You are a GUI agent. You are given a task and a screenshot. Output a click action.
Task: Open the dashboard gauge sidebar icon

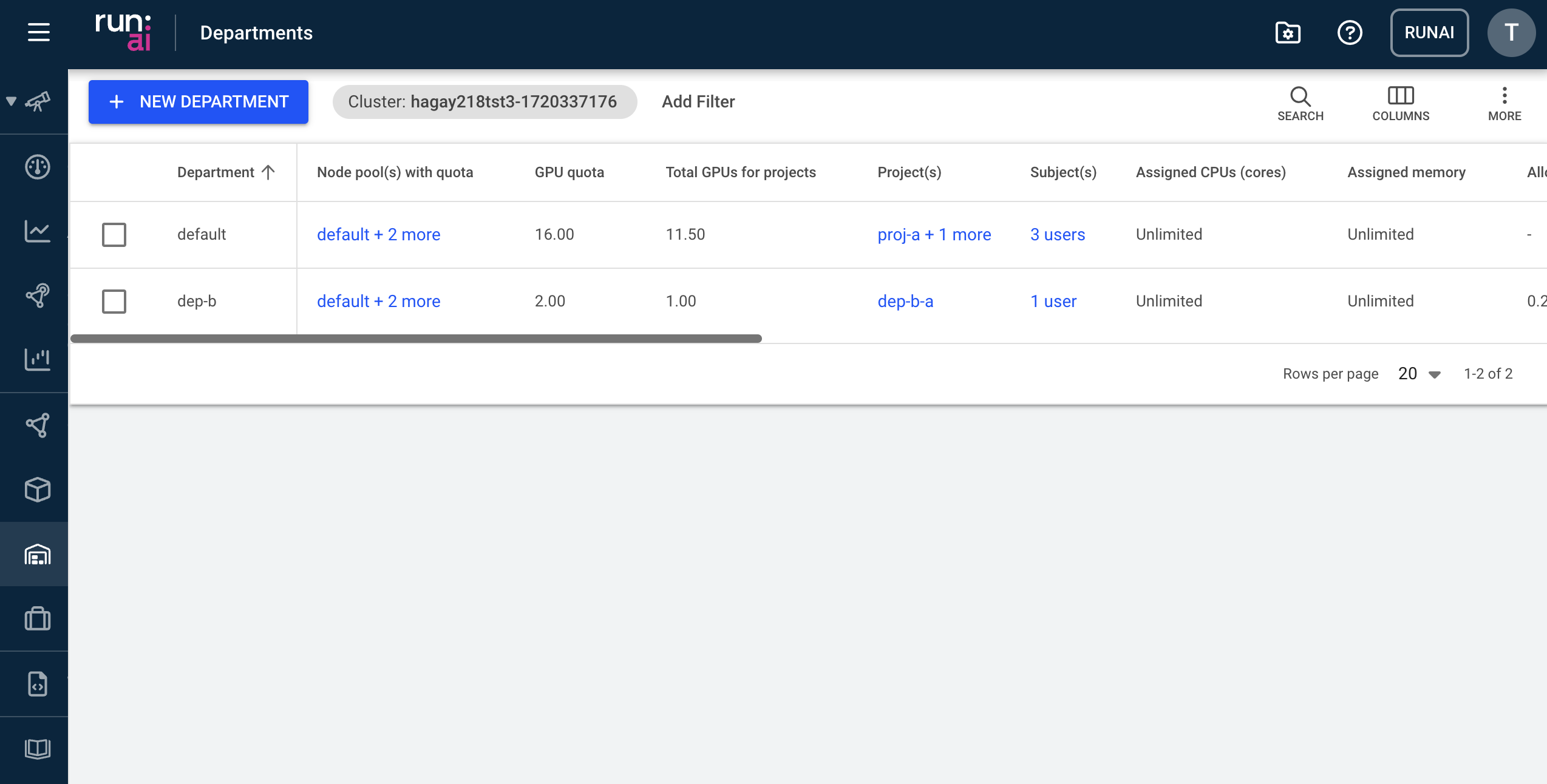pyautogui.click(x=38, y=167)
